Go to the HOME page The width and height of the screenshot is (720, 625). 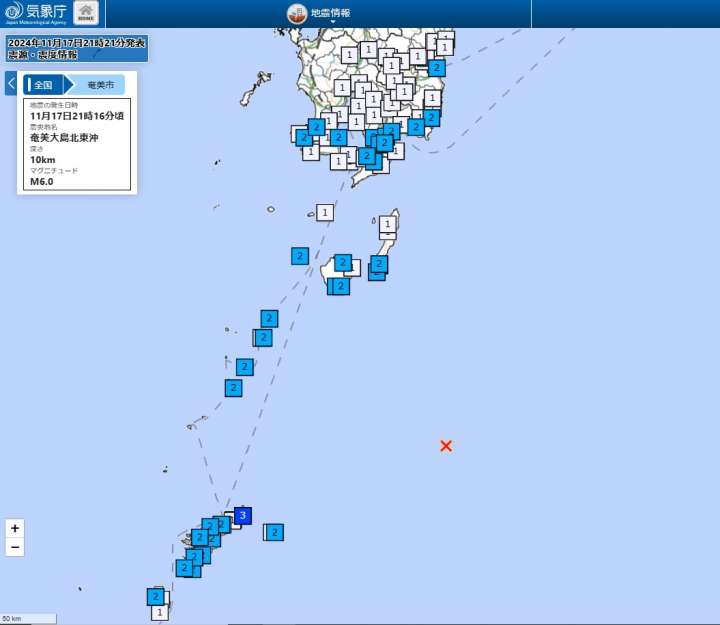(x=87, y=14)
